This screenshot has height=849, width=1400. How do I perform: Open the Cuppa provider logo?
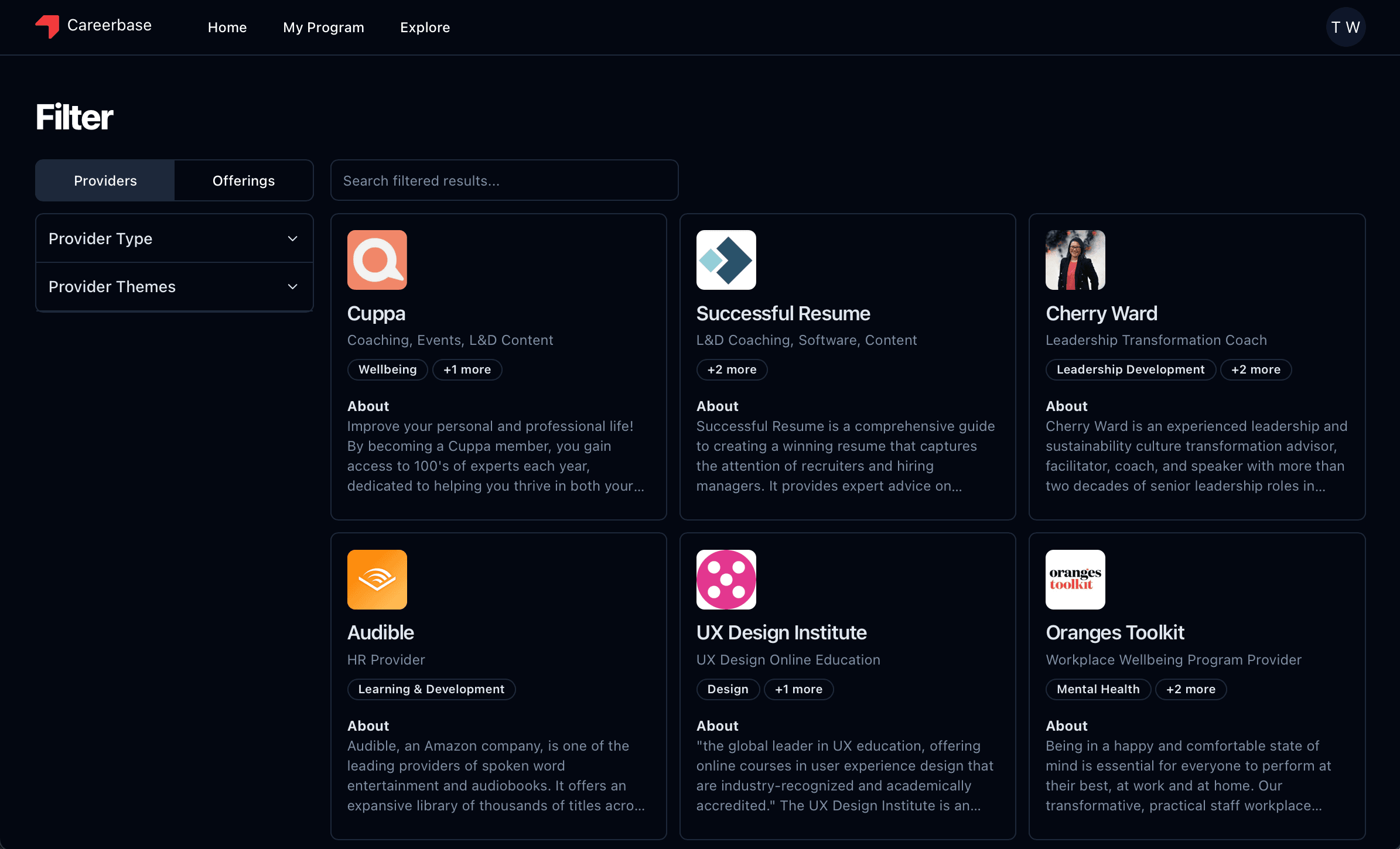(x=377, y=260)
